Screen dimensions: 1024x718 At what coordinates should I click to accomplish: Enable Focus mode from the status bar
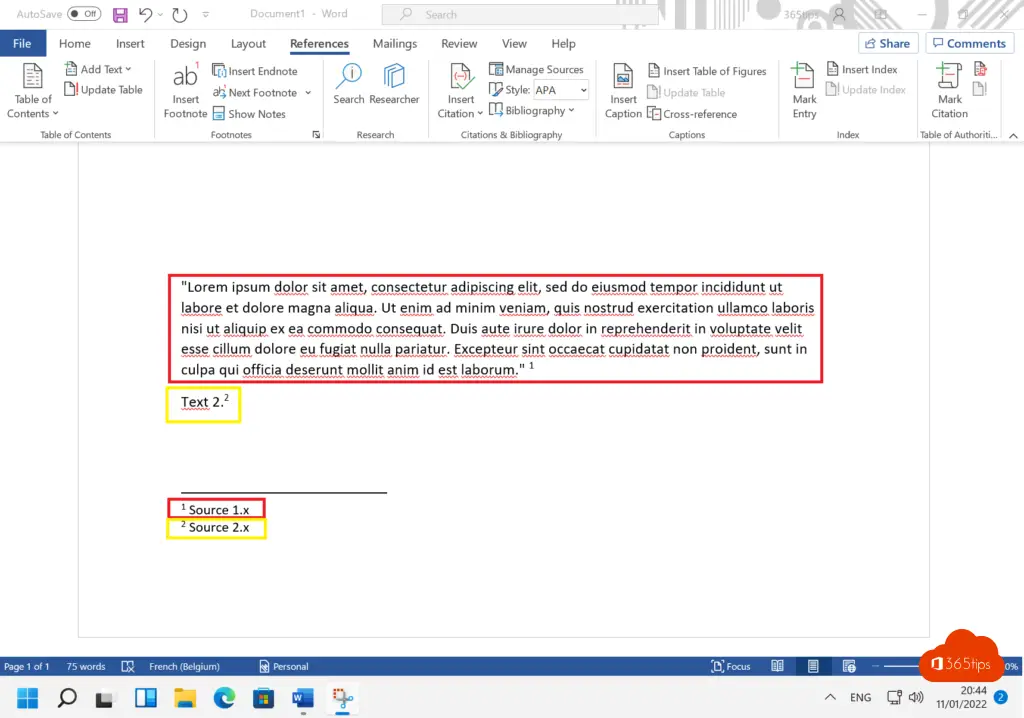tap(731, 666)
